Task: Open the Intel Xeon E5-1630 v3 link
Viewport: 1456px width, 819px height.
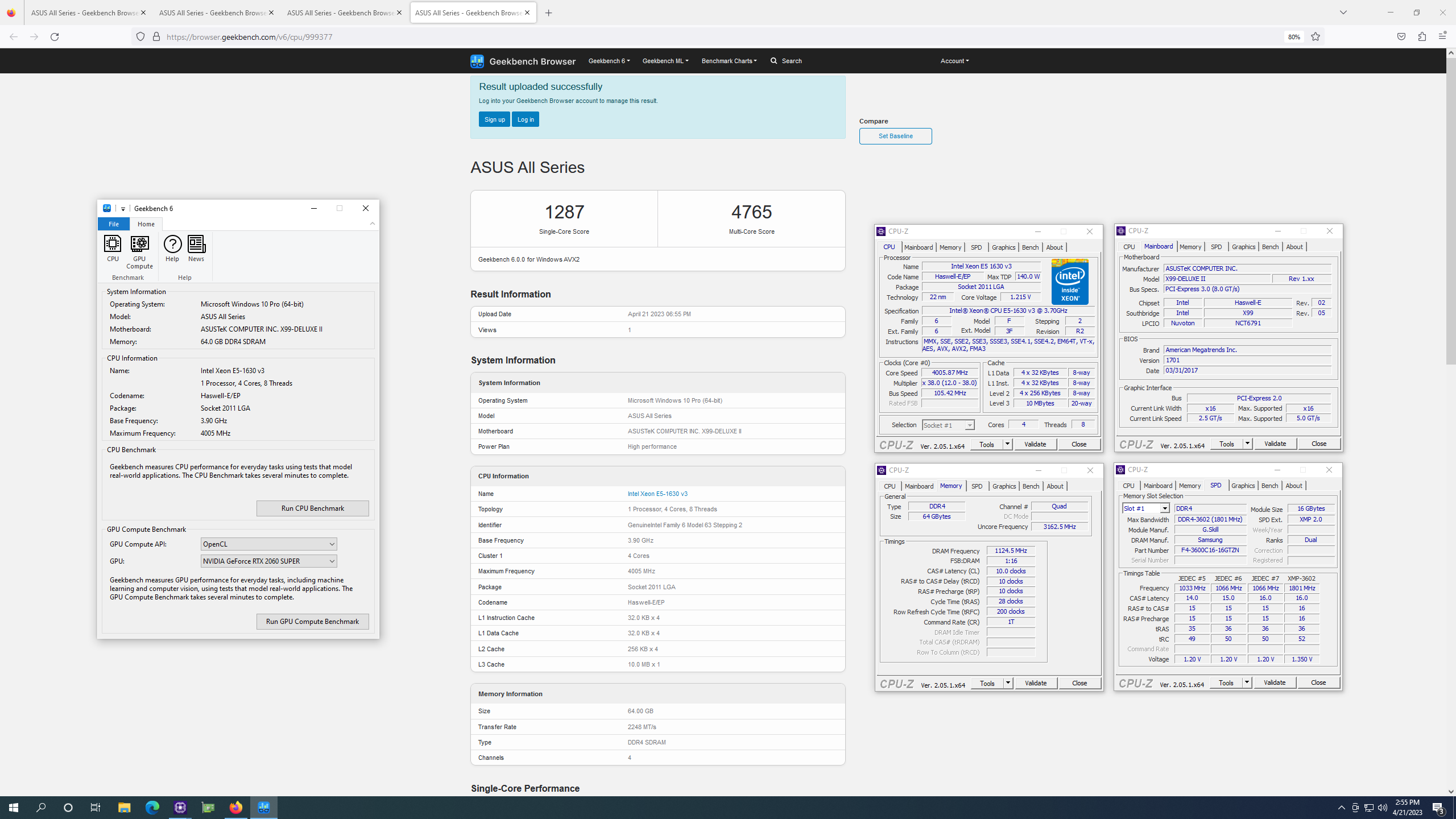Action: pyautogui.click(x=657, y=494)
